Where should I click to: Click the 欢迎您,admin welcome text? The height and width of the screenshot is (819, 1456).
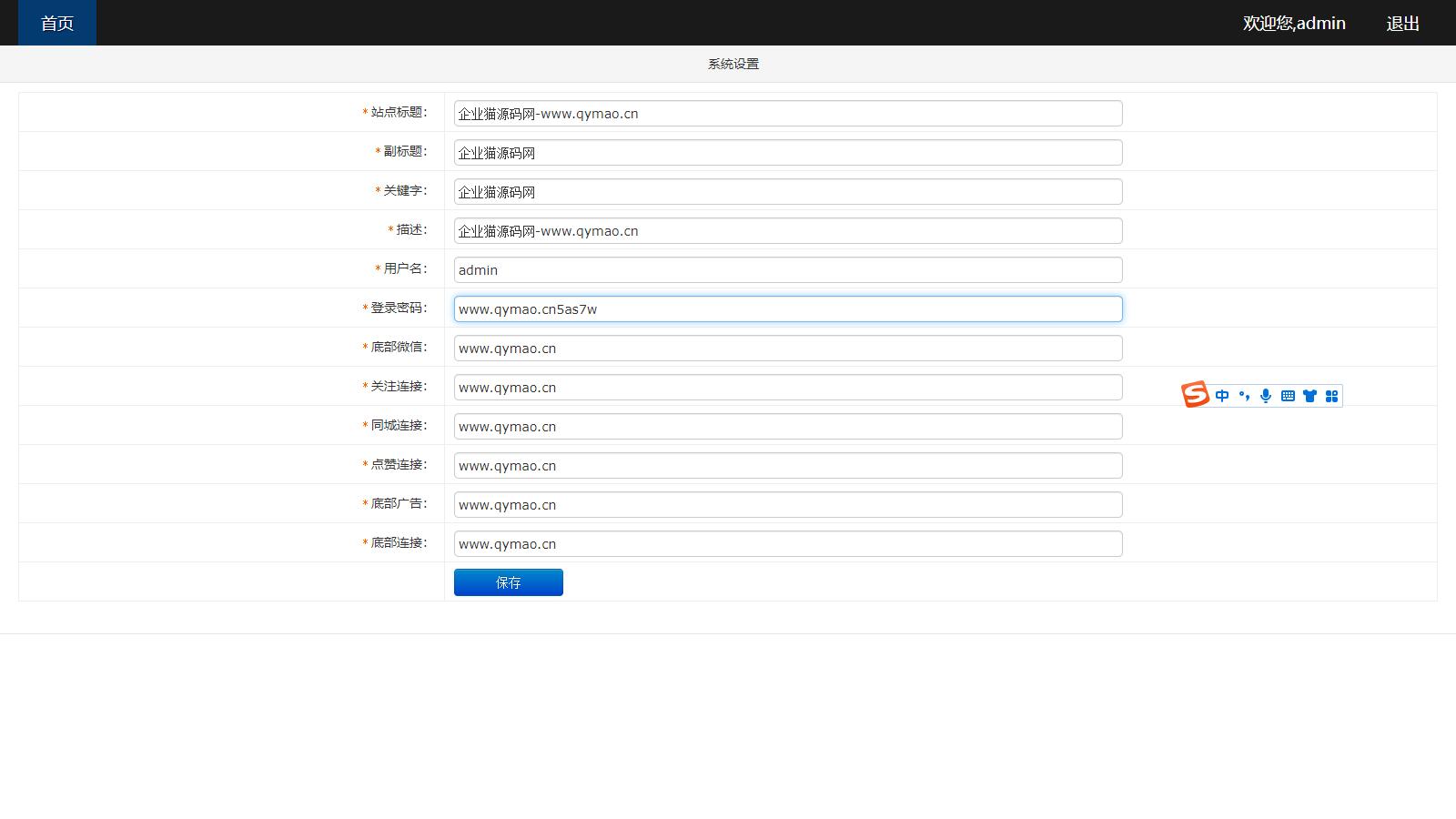[1294, 24]
